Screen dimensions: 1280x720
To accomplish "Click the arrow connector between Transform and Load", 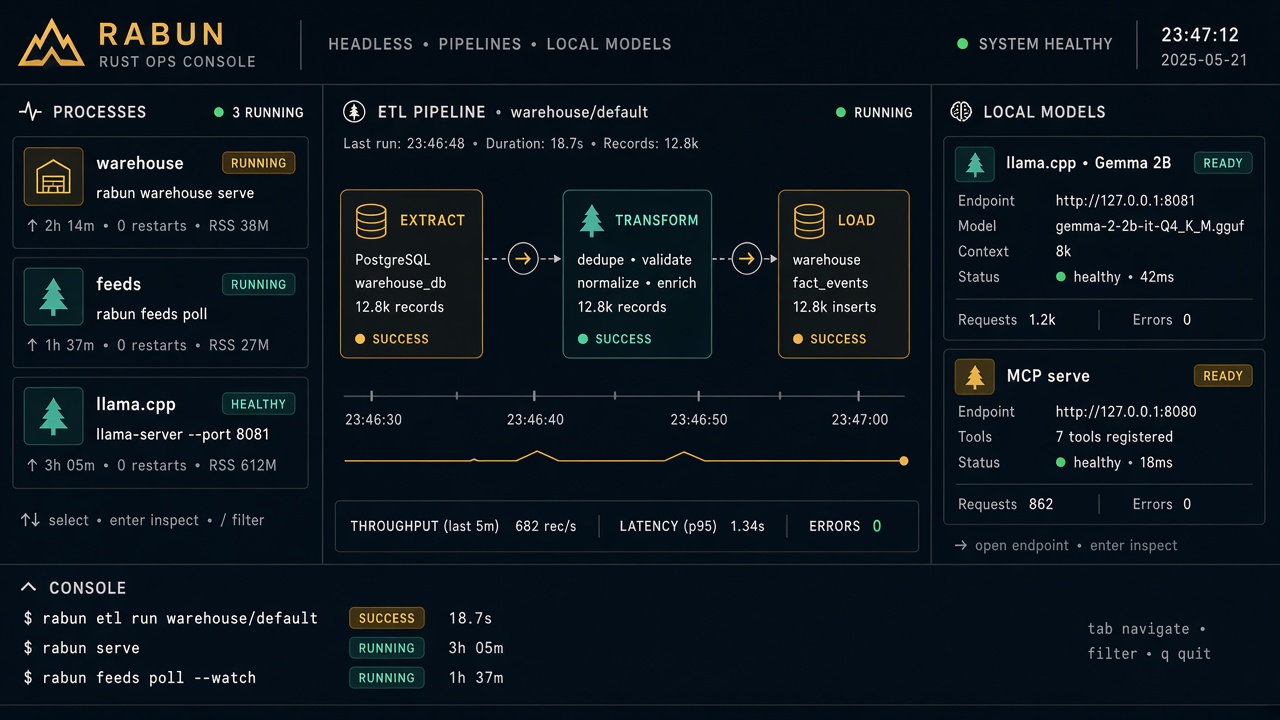I will pyautogui.click(x=746, y=259).
